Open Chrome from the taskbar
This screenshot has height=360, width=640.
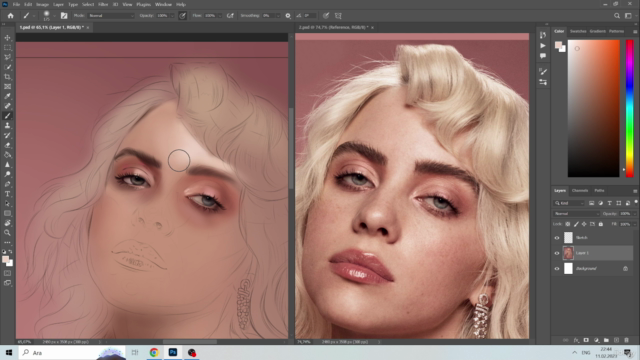point(154,353)
